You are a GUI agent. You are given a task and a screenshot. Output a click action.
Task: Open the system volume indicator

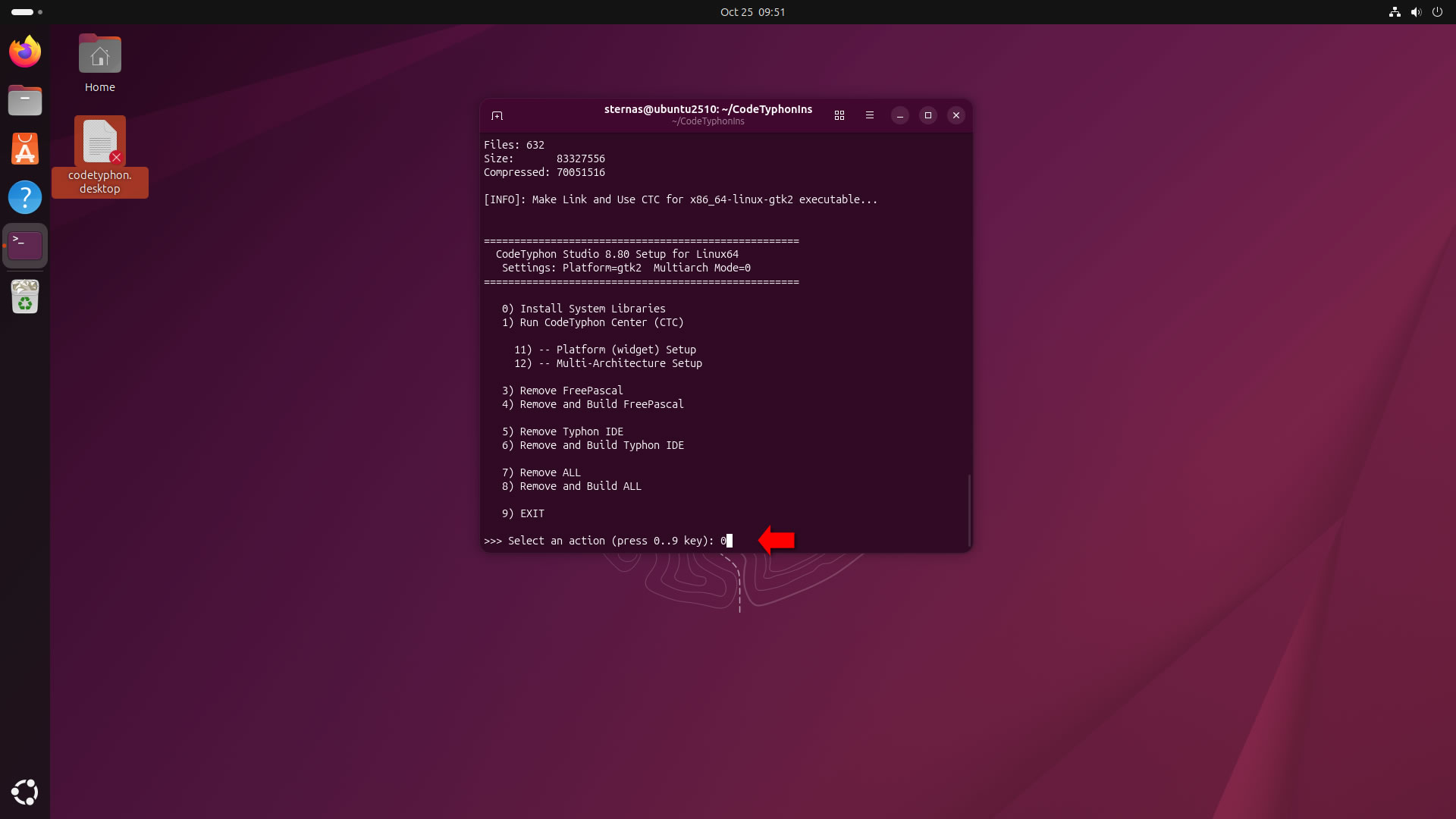pyautogui.click(x=1416, y=12)
